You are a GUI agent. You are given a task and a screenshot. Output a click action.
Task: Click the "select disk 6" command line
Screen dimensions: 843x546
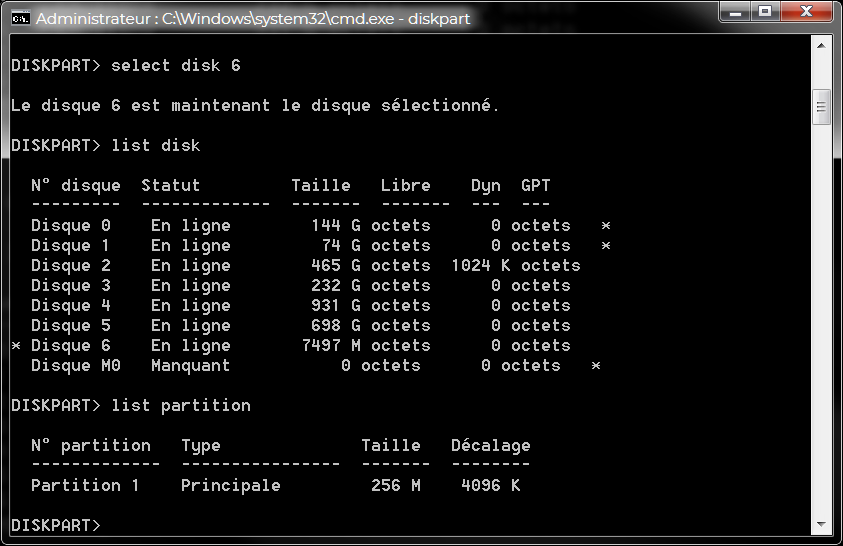(175, 66)
